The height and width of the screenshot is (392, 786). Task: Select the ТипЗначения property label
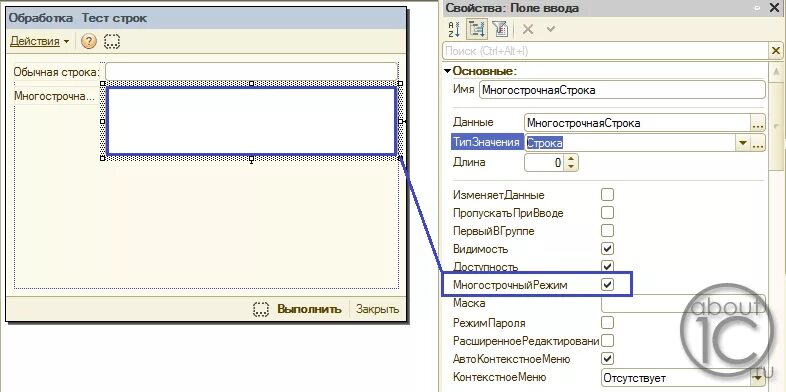[486, 142]
